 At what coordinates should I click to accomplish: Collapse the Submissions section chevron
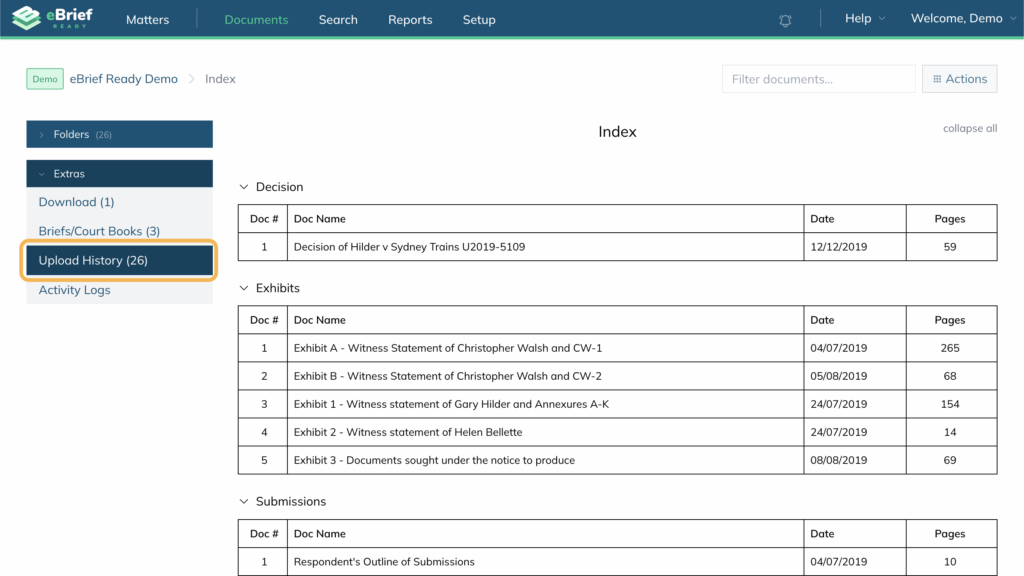(244, 502)
